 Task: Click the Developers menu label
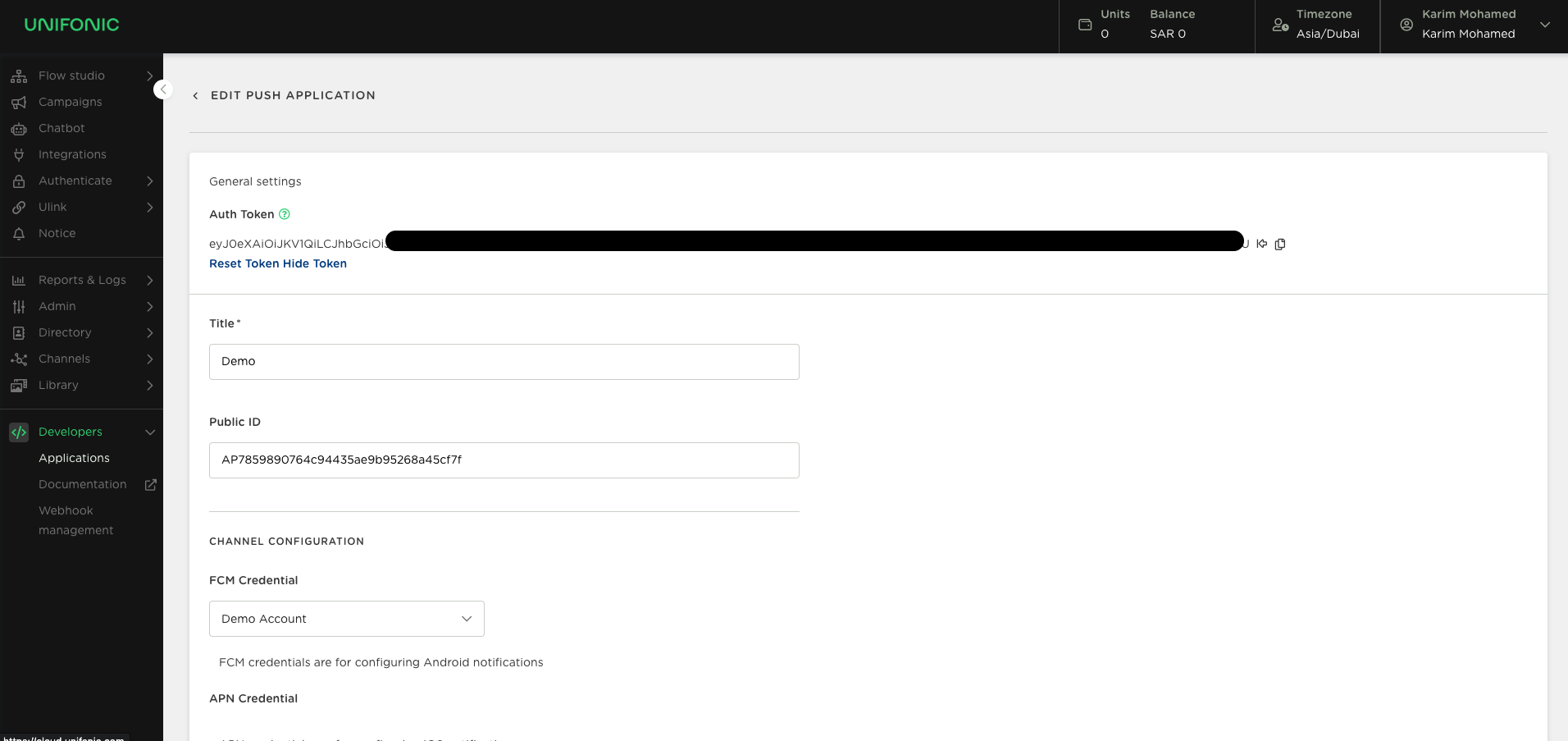click(71, 432)
